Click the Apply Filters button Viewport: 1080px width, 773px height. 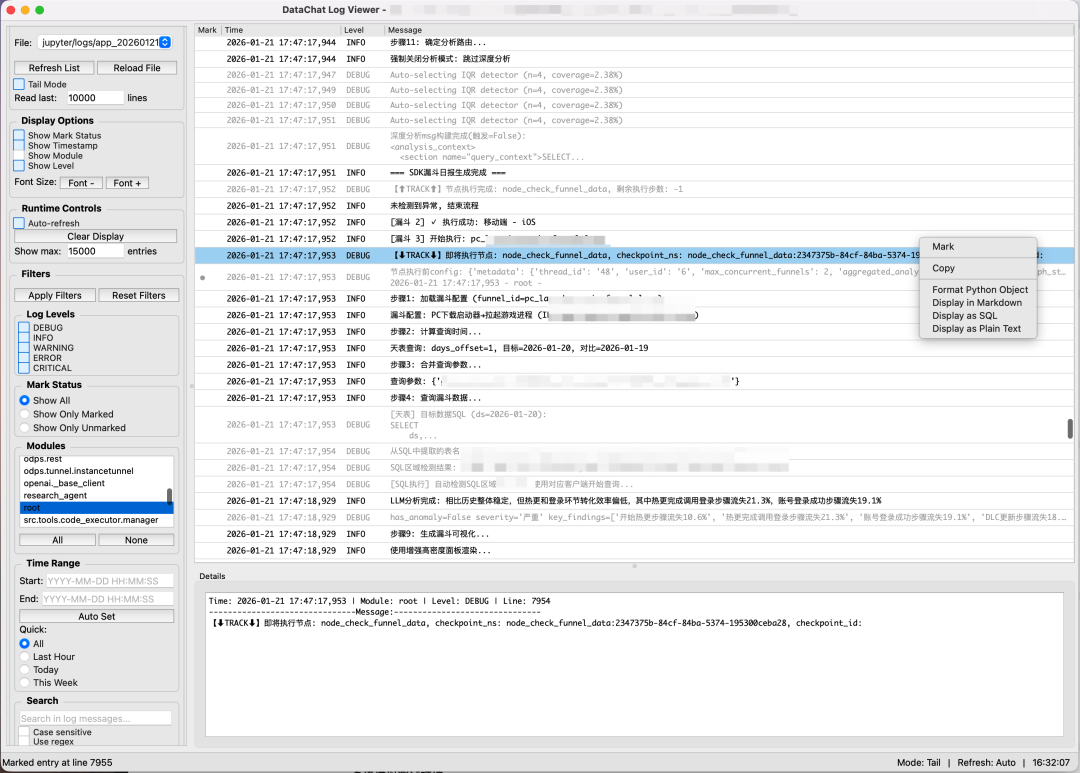pyautogui.click(x=55, y=295)
